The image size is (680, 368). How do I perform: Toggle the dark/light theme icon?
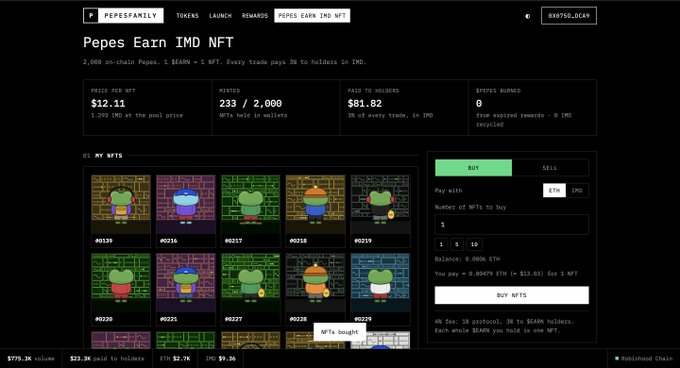(x=528, y=16)
